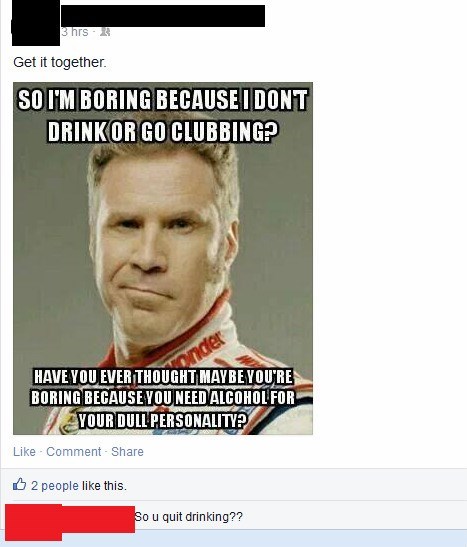The height and width of the screenshot is (547, 467).
Task: Open the shared meme image
Action: (x=163, y=258)
